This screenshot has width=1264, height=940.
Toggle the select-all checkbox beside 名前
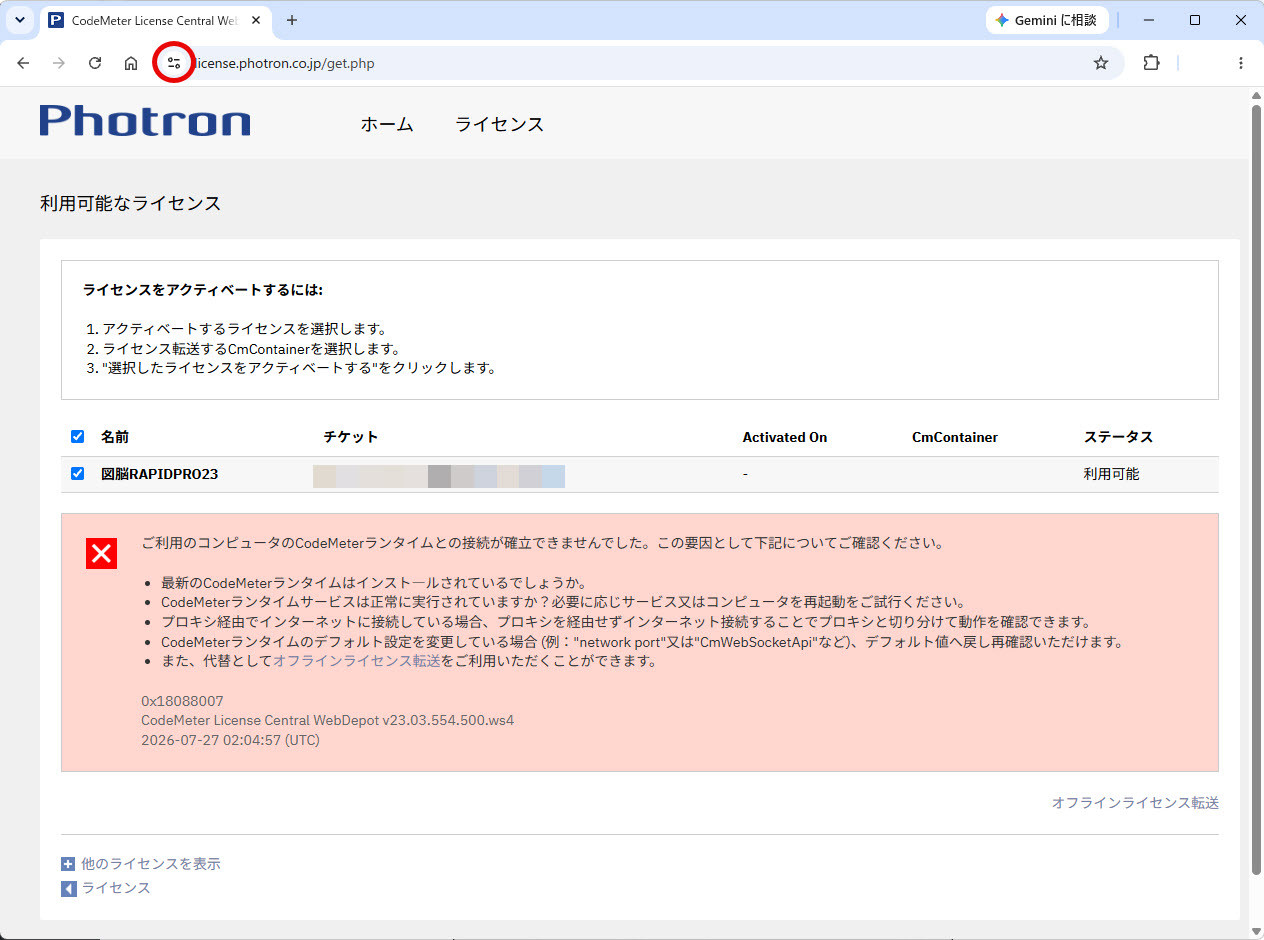pos(78,437)
